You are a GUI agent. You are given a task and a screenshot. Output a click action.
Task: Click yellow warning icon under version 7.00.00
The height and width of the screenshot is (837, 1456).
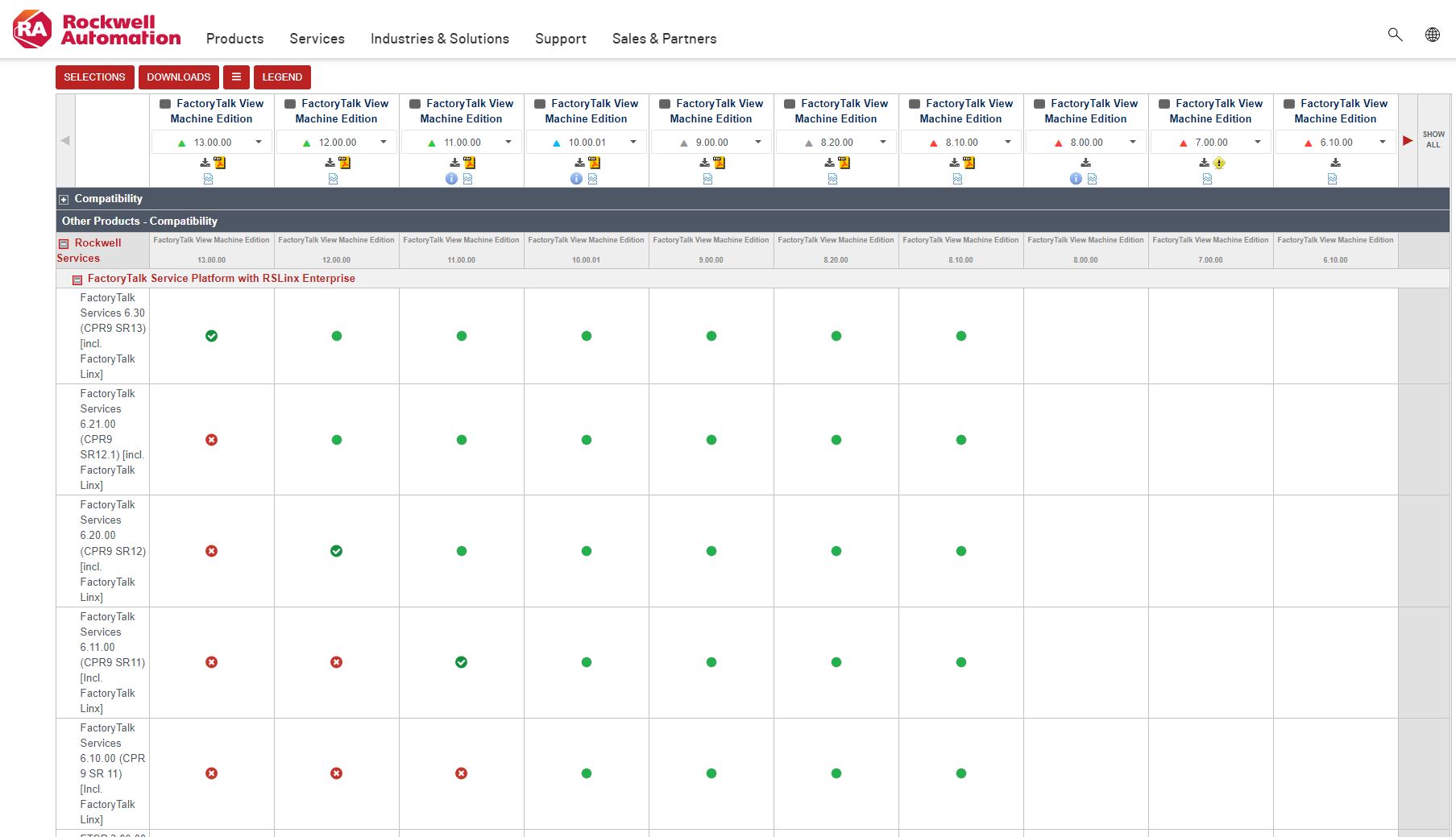pyautogui.click(x=1219, y=163)
